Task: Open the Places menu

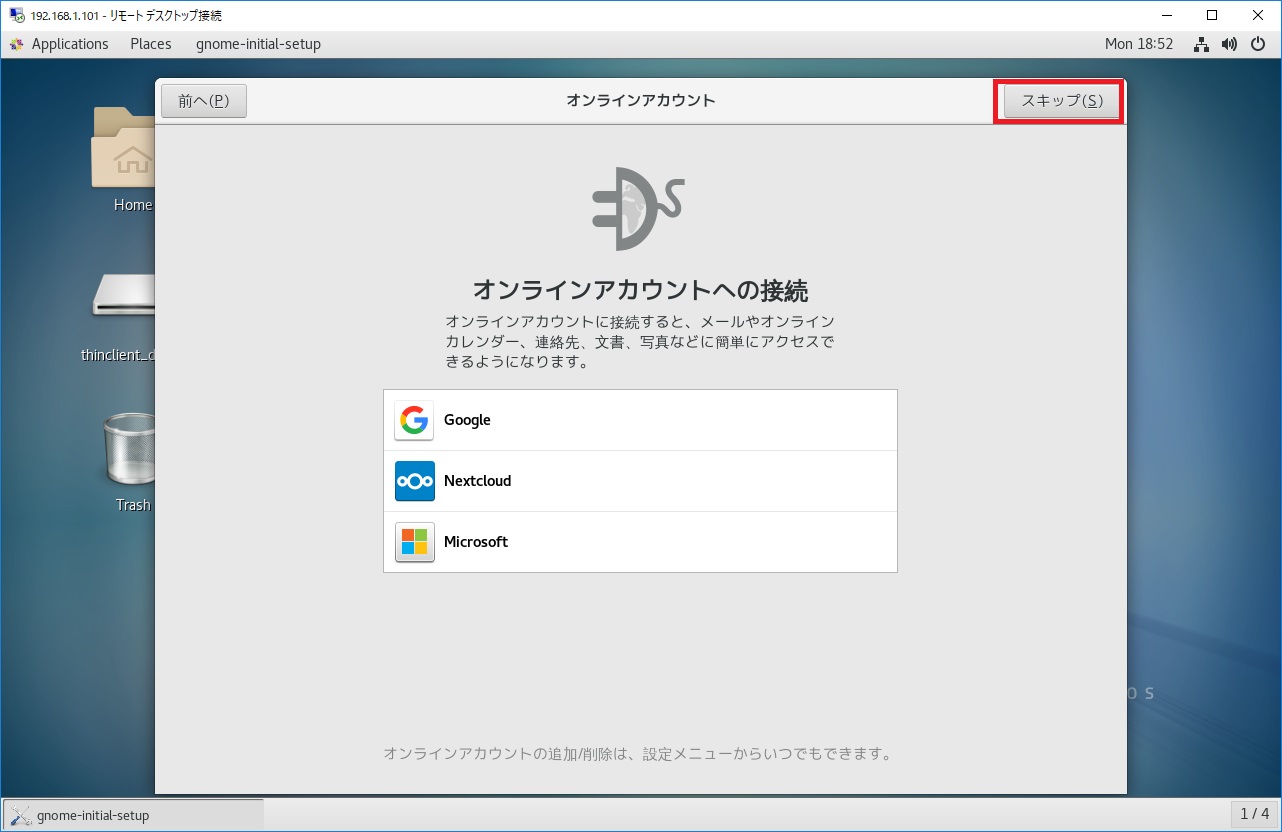Action: (x=151, y=44)
